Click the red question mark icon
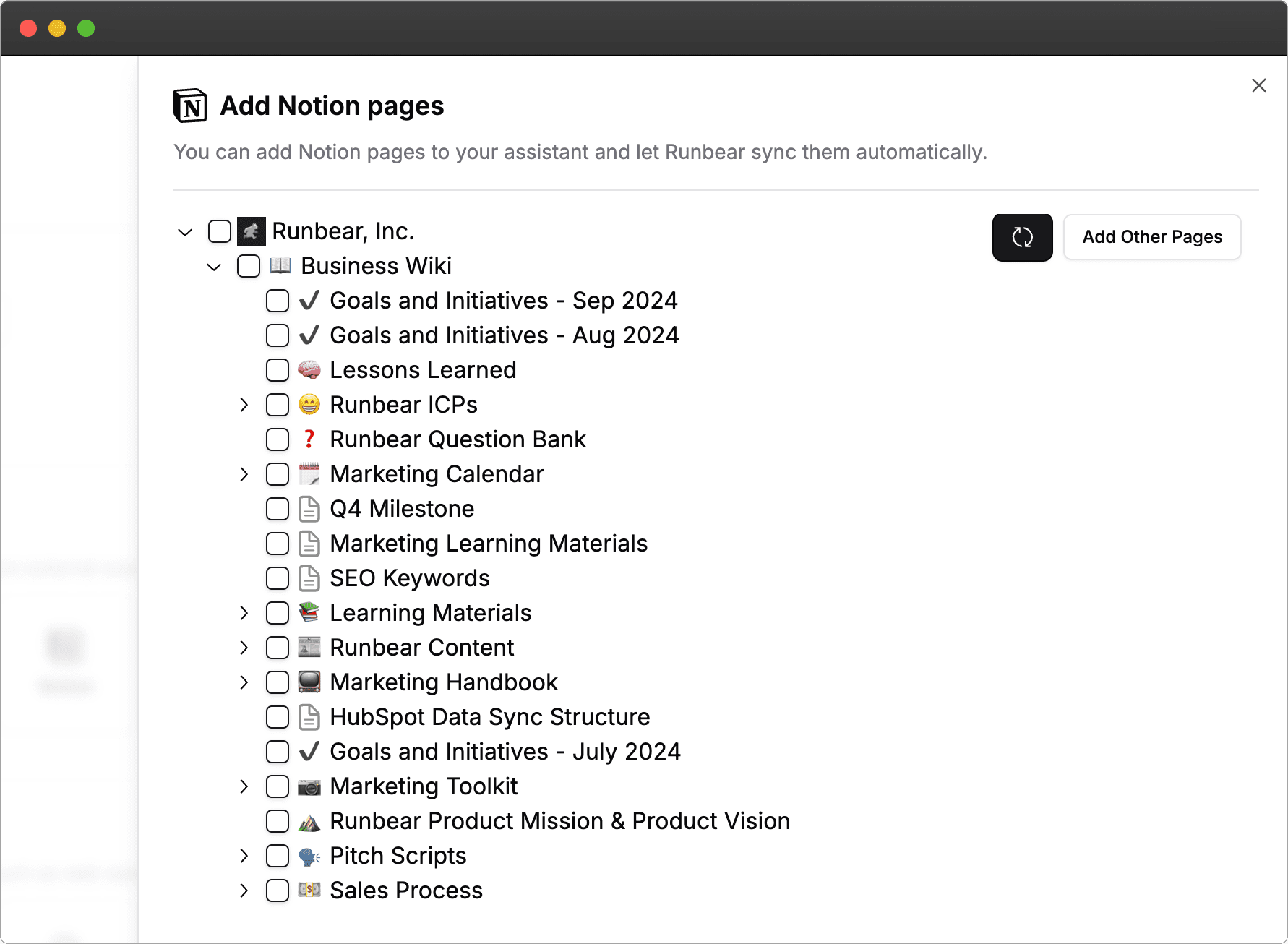Screen dimensions: 1288x944 click(309, 439)
